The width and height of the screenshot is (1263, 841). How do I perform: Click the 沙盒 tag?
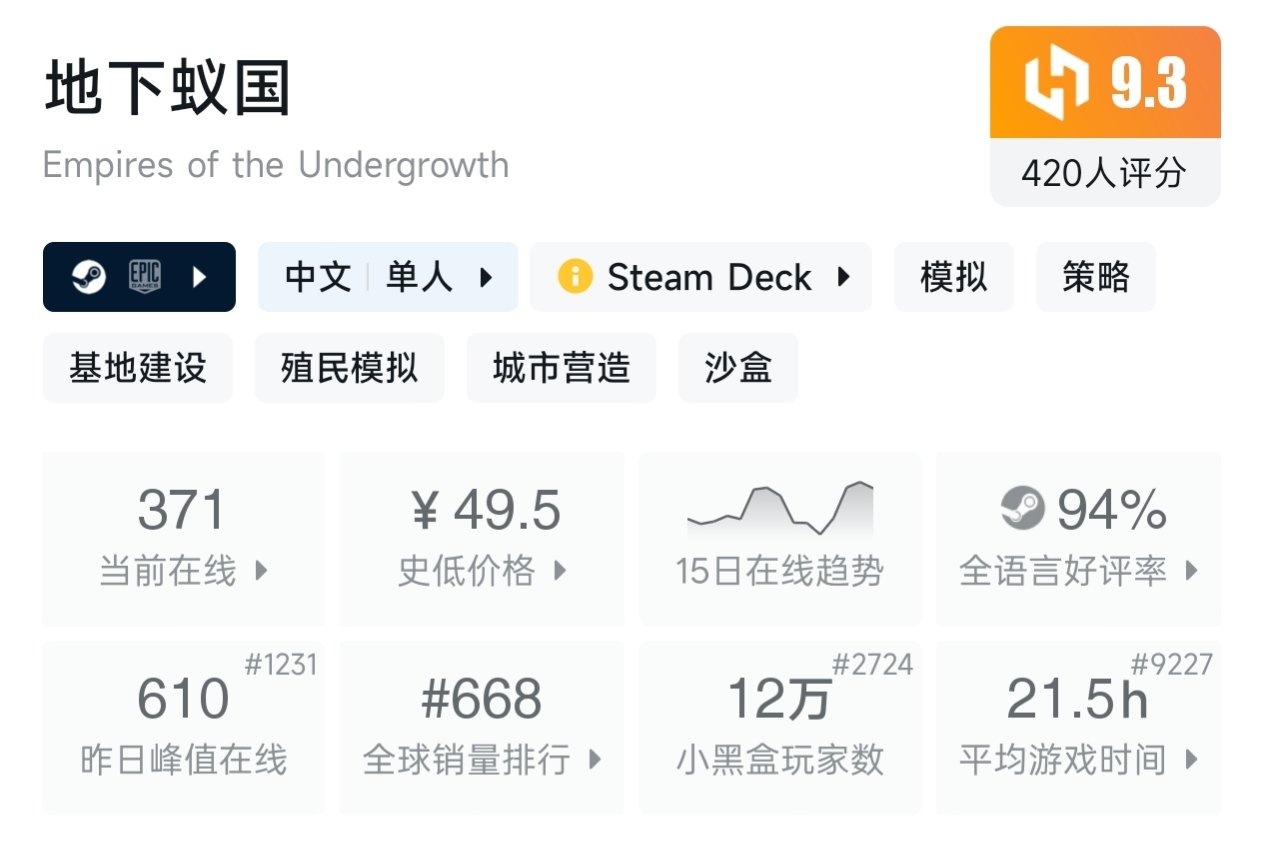(737, 367)
